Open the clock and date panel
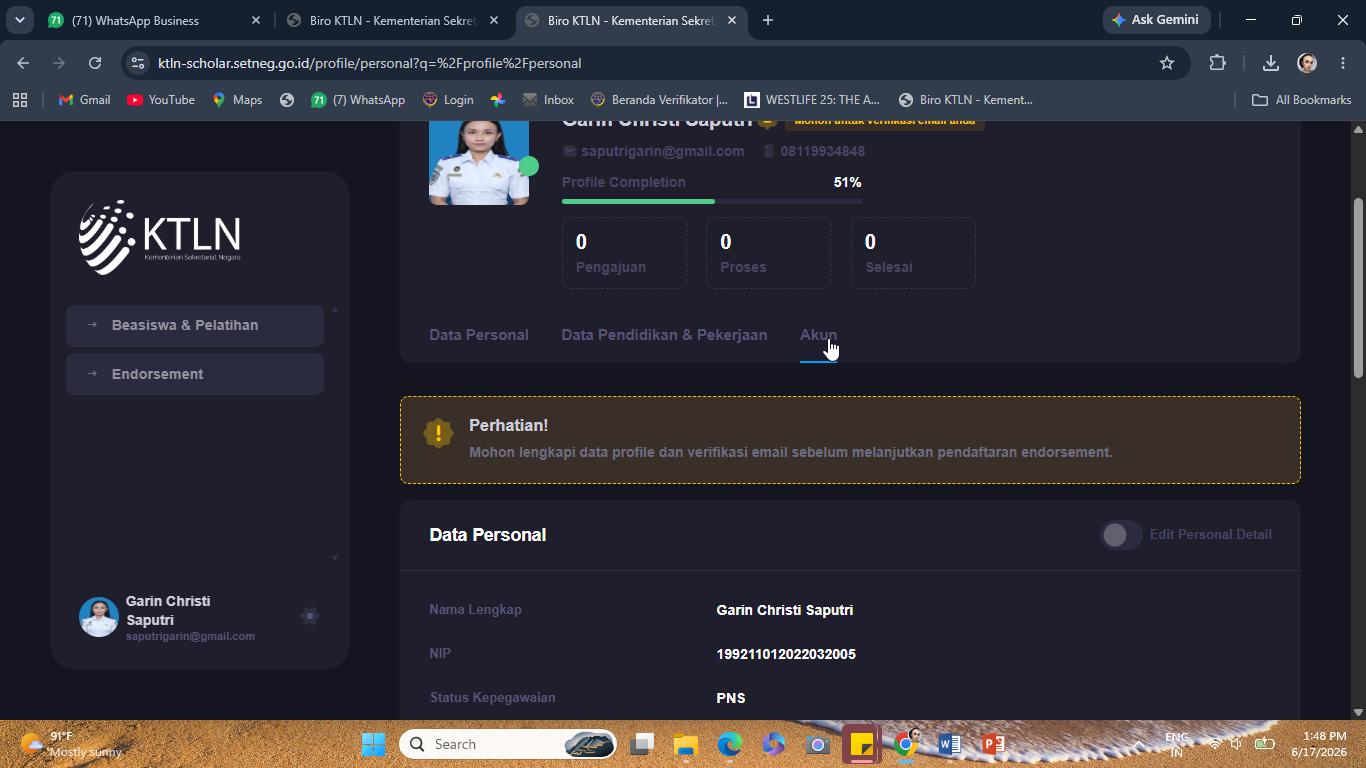1366x768 pixels. pyautogui.click(x=1318, y=744)
